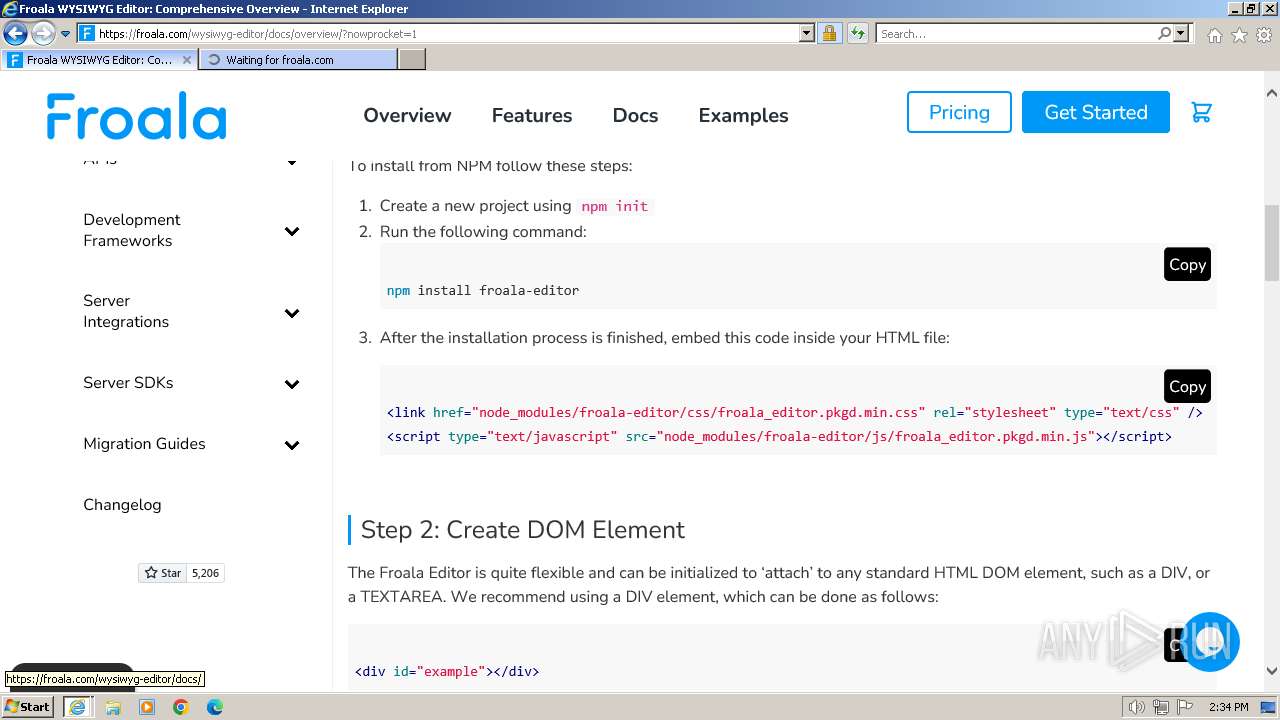Expand Development Frameworks section
This screenshot has height=720, width=1280.
point(292,231)
